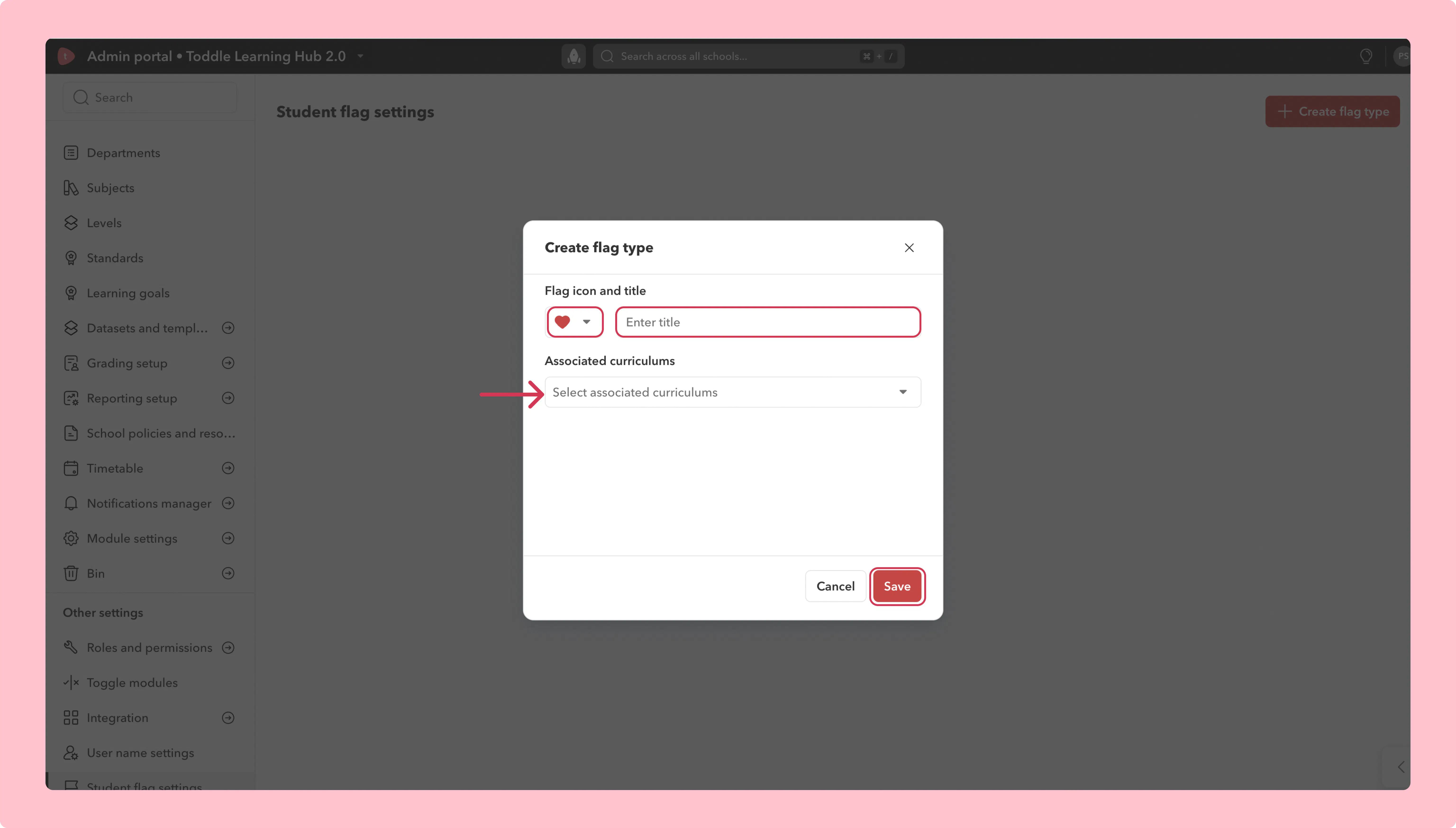This screenshot has height=828, width=1456.
Task: Expand Module settings submenu arrow
Action: point(228,538)
